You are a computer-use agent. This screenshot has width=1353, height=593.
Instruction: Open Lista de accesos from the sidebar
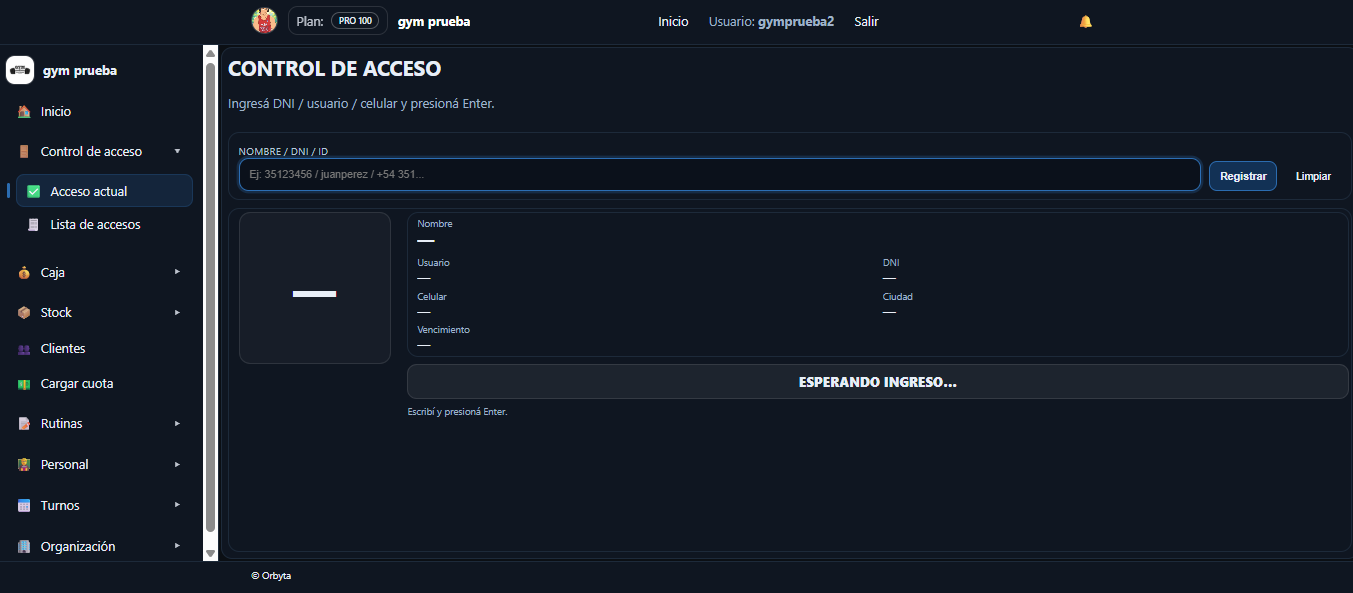click(x=93, y=224)
